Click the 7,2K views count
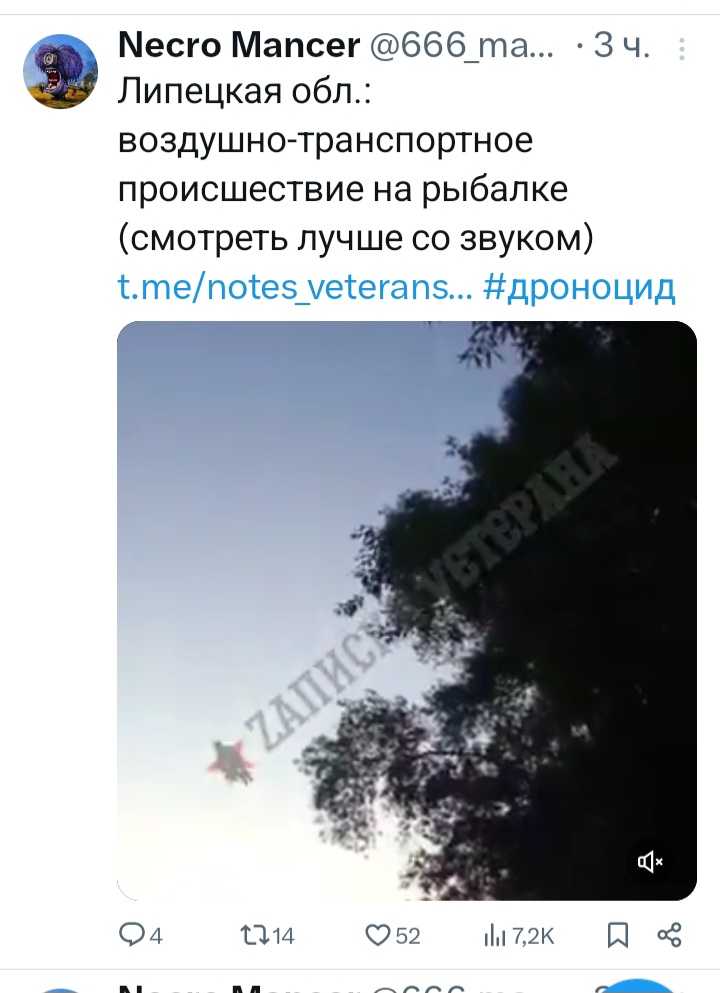Viewport: 720px width, 993px height. click(533, 936)
